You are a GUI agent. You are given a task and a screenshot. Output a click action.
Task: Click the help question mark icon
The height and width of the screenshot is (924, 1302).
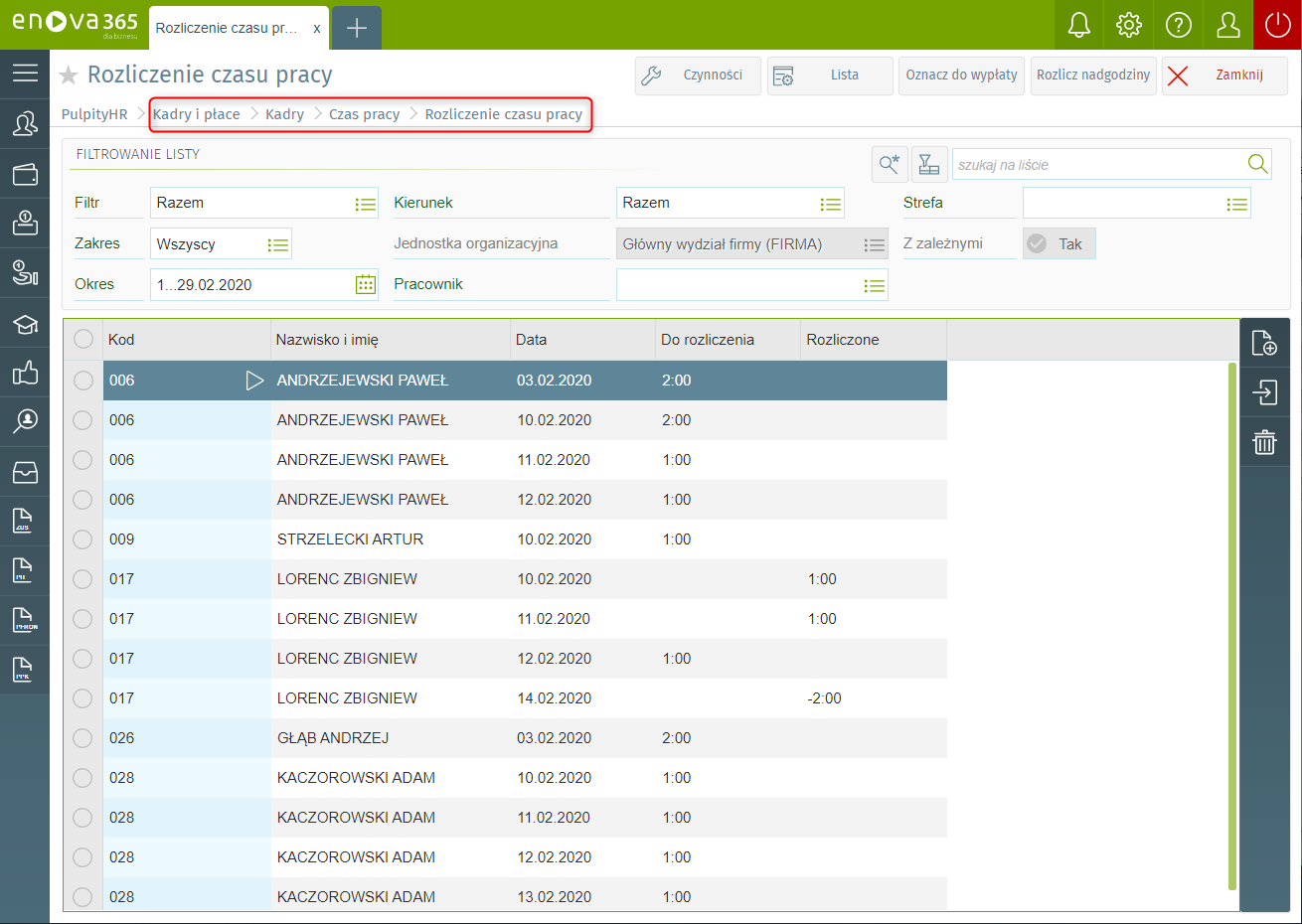[1178, 25]
